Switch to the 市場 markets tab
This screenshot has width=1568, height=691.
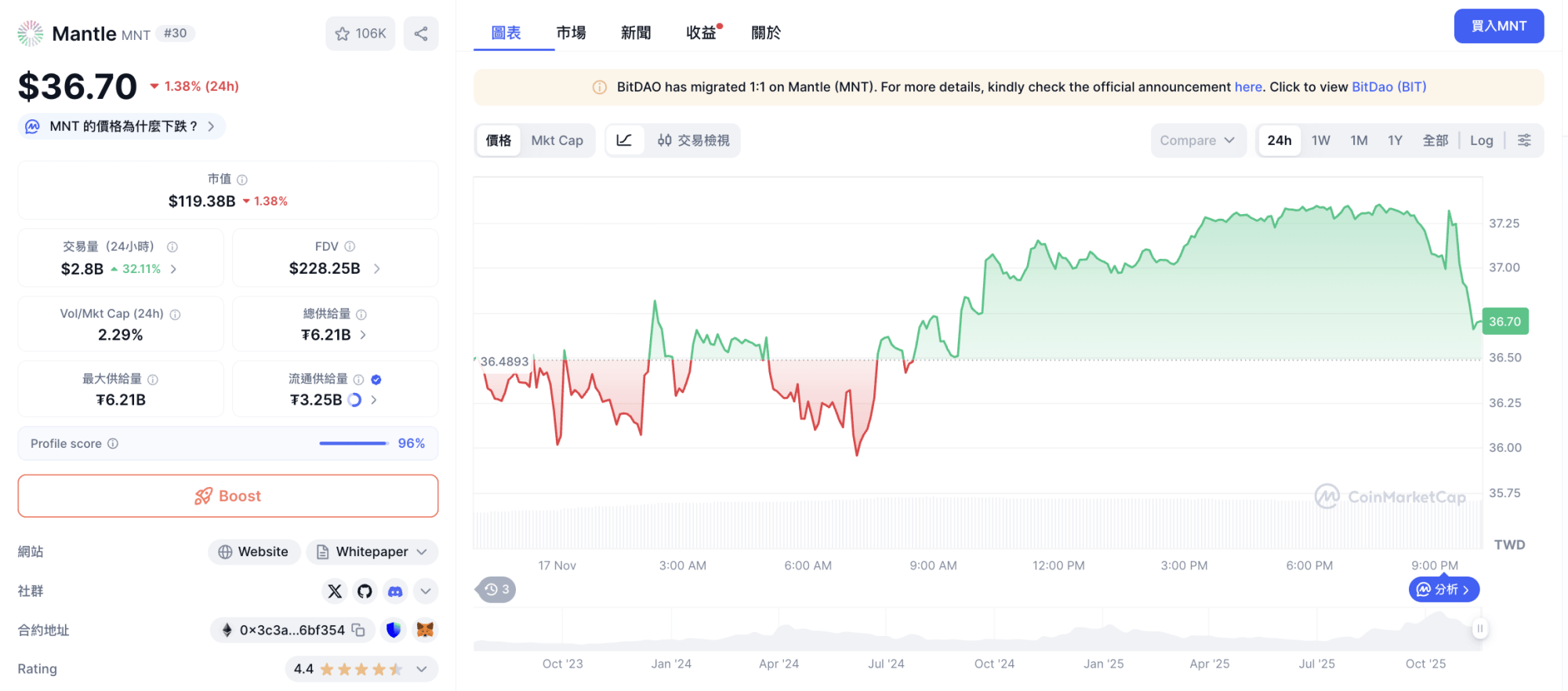point(571,33)
